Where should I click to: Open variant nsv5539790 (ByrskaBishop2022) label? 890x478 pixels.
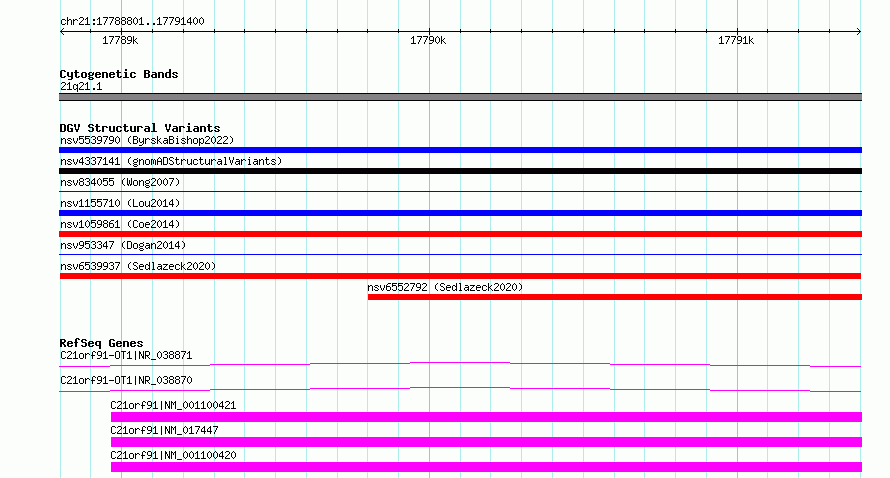(147, 140)
